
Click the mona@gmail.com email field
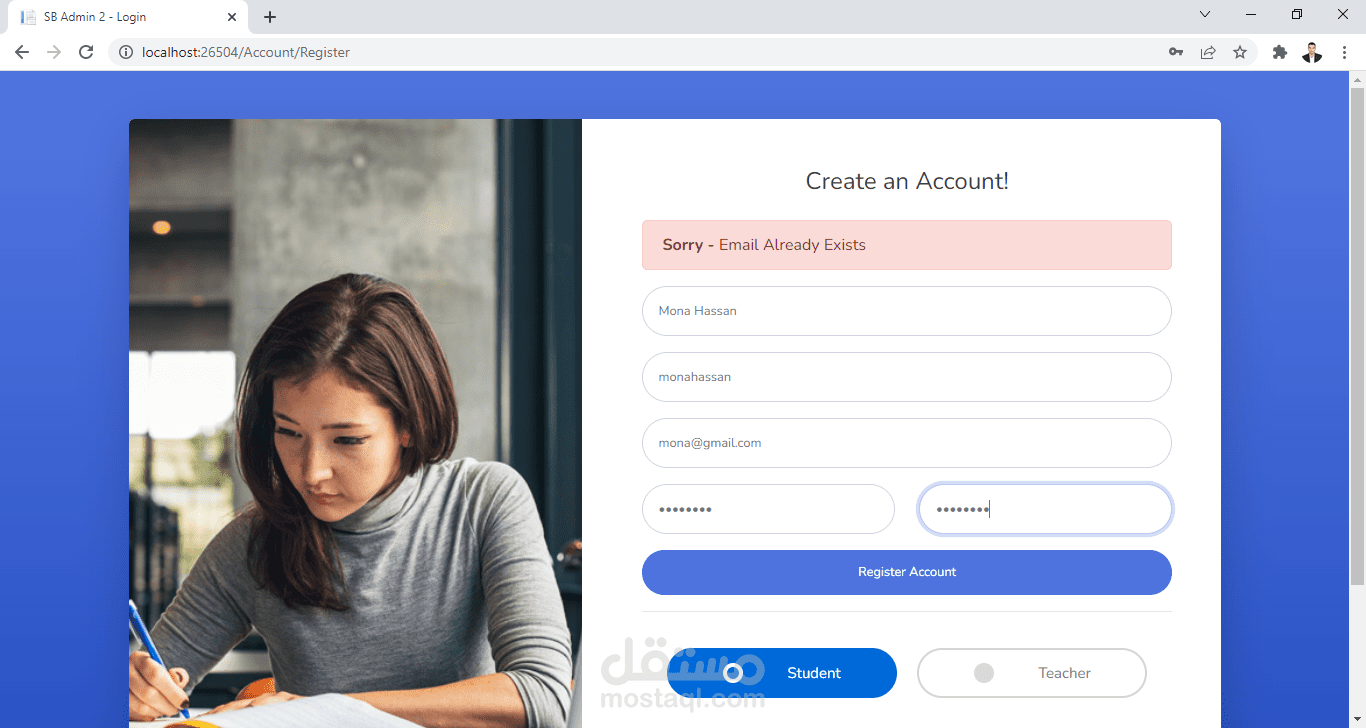[907, 443]
